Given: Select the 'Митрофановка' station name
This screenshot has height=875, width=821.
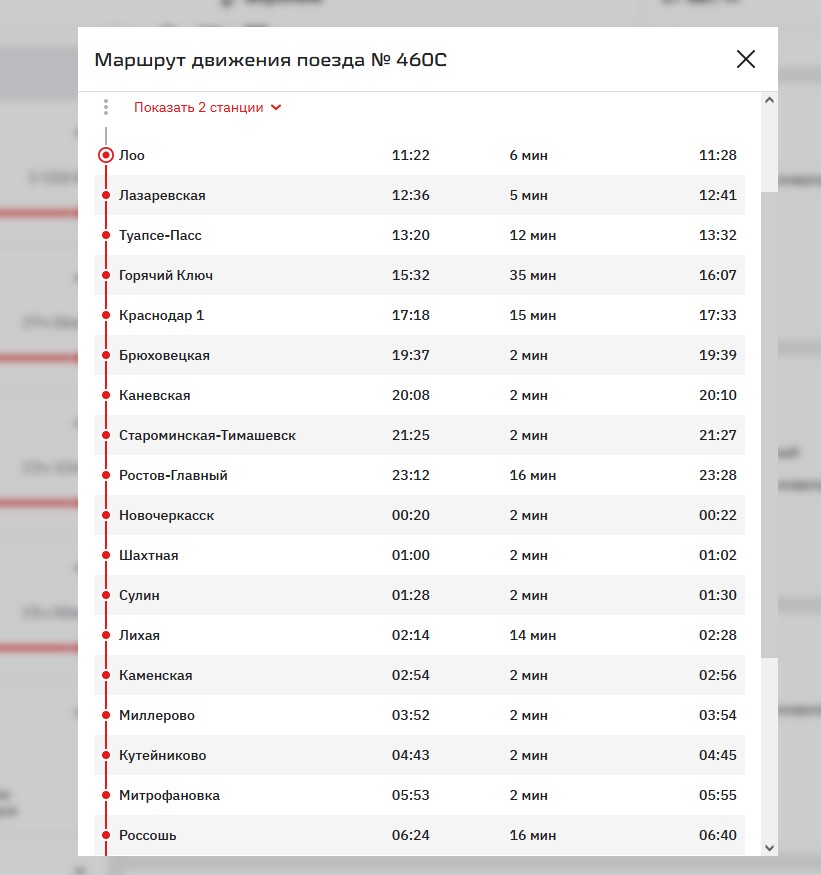Looking at the screenshot, I should coord(170,795).
